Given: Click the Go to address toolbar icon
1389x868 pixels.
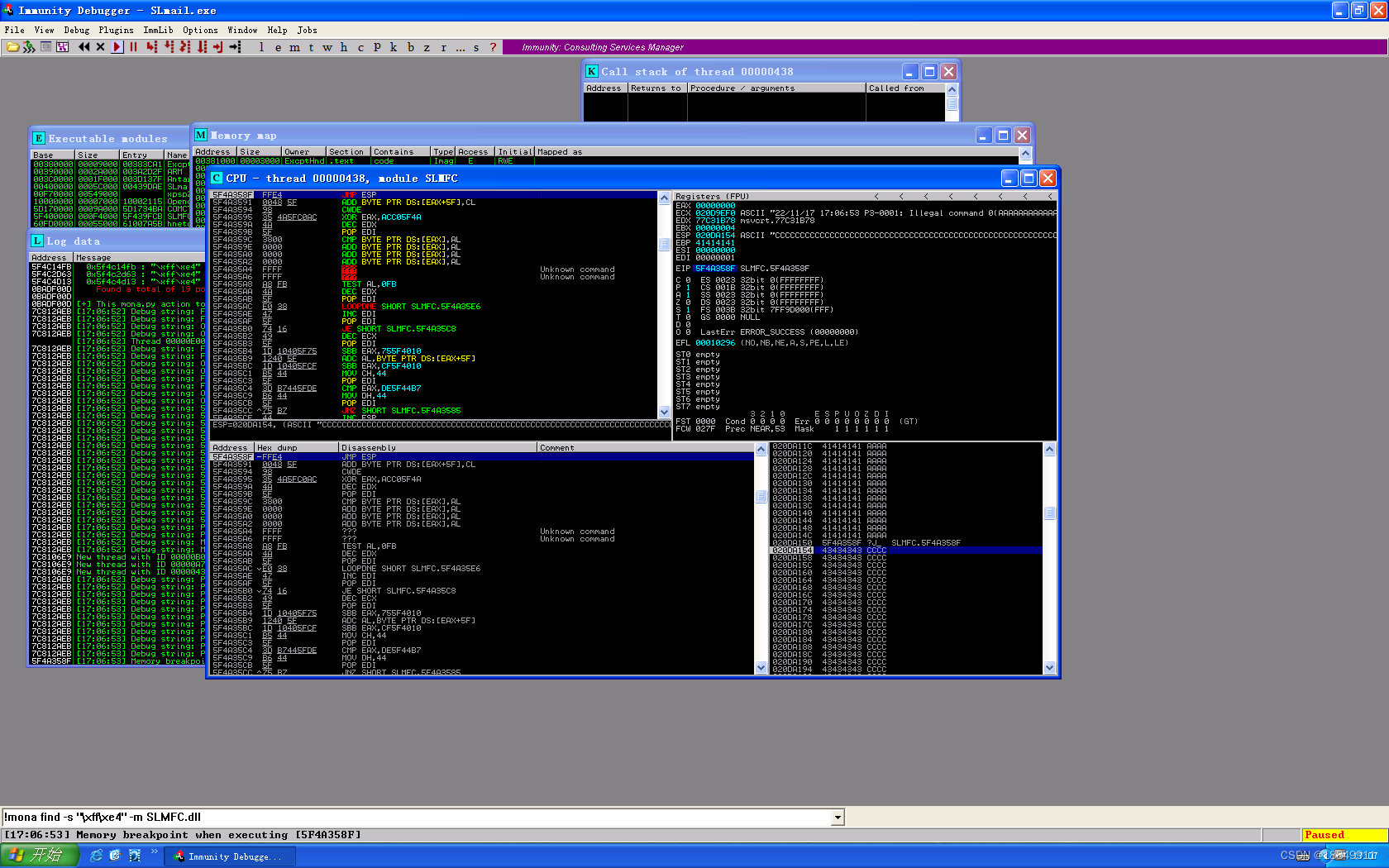Looking at the screenshot, I should [236, 47].
